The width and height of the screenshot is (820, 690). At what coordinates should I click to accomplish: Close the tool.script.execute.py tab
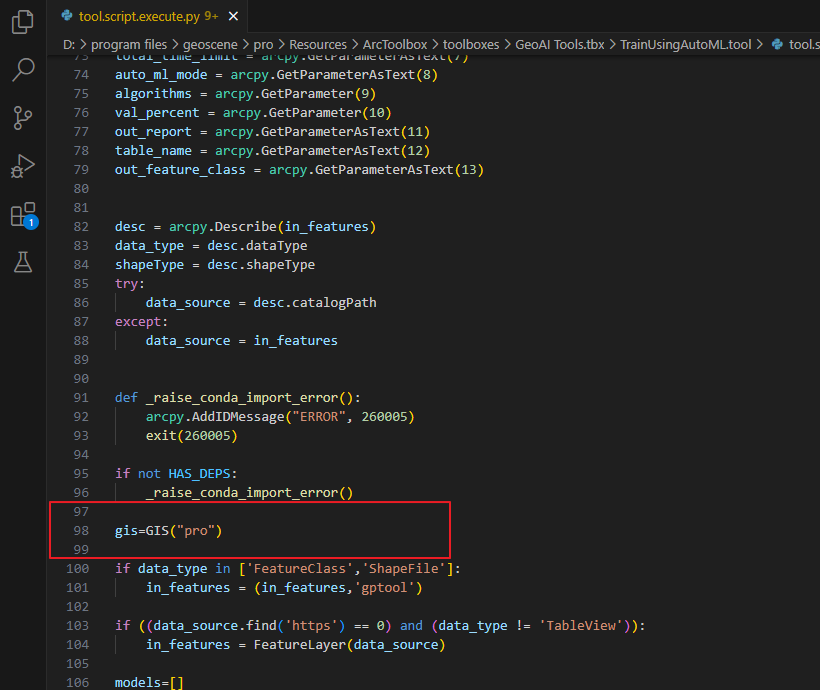(x=233, y=16)
